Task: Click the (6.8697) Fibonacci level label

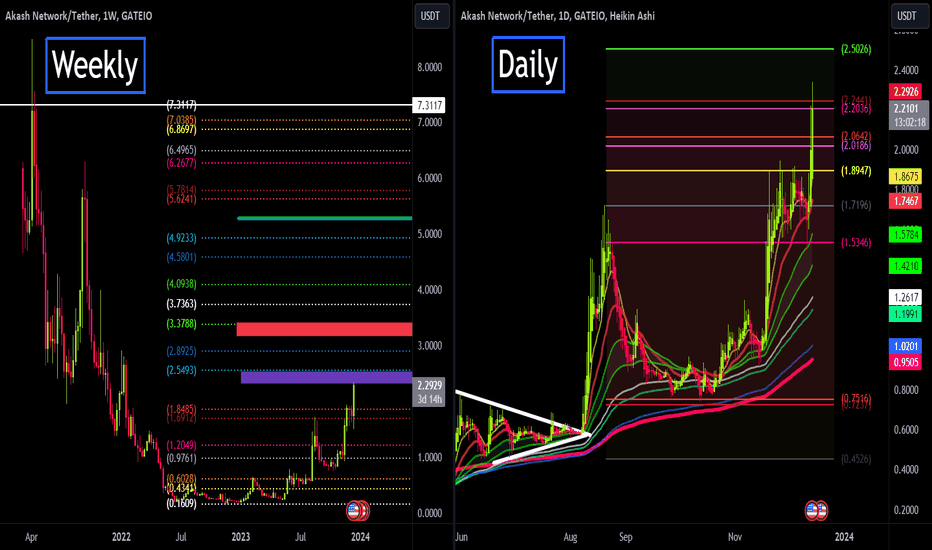Action: pos(181,129)
